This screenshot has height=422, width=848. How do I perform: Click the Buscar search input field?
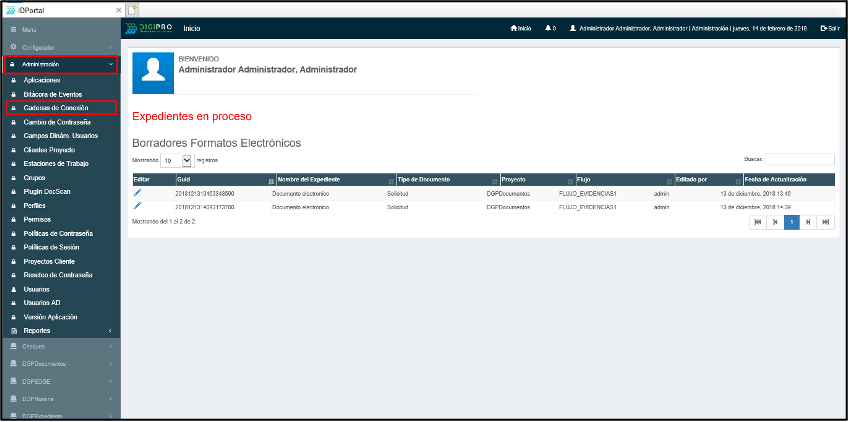[798, 159]
